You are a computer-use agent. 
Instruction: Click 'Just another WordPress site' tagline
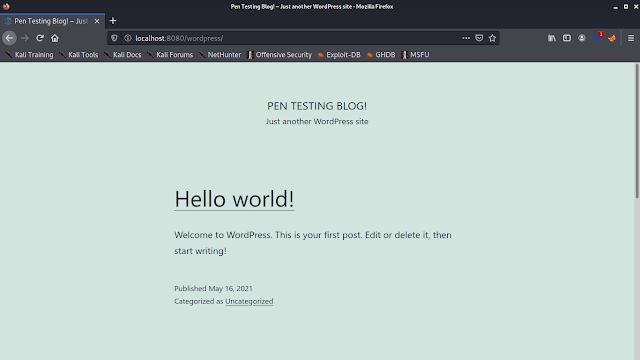click(317, 121)
